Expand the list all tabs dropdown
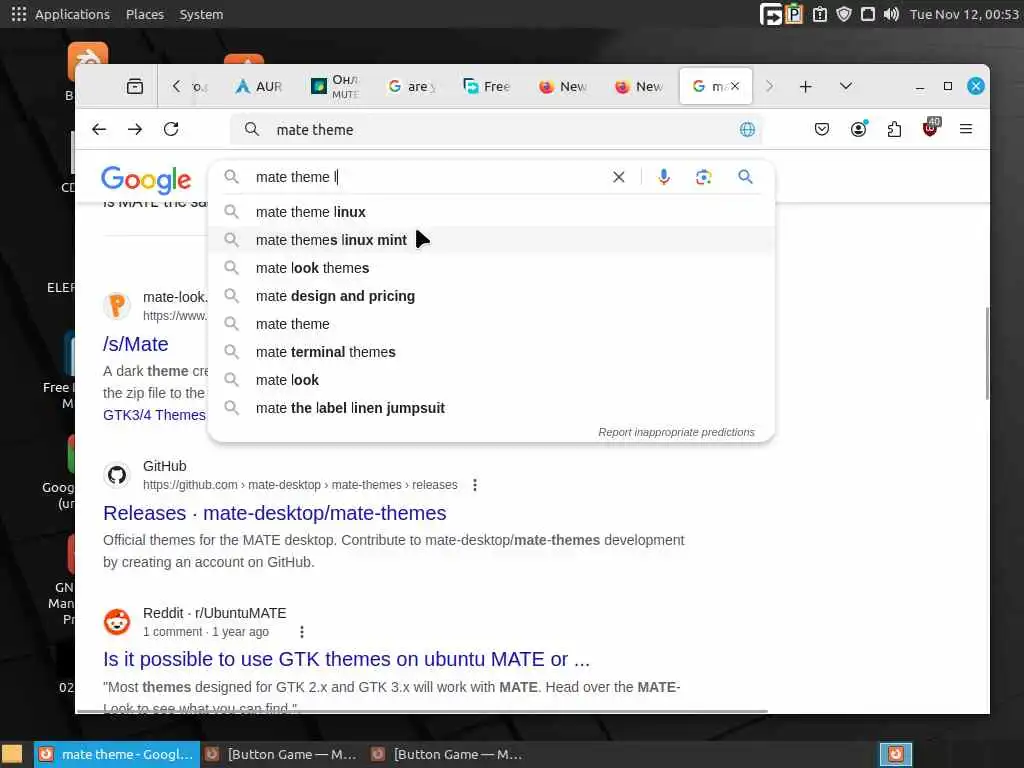 coord(846,86)
